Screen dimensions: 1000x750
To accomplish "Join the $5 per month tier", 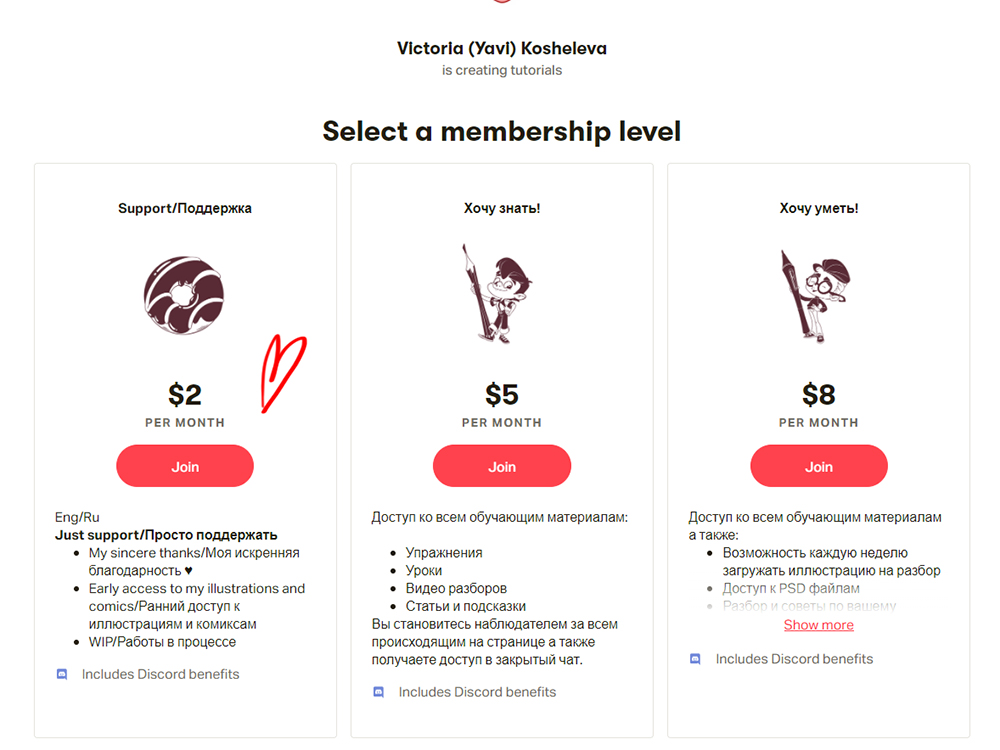I will pos(502,466).
